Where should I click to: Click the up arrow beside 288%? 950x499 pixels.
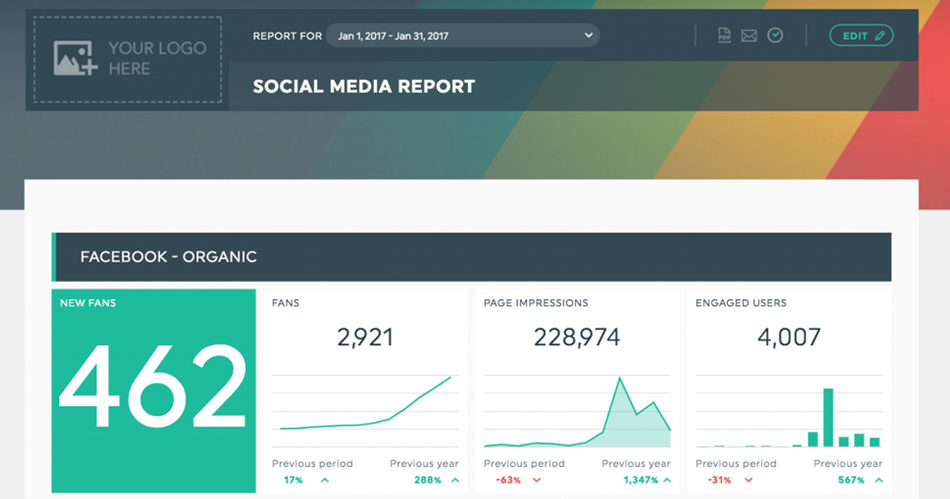click(x=455, y=480)
